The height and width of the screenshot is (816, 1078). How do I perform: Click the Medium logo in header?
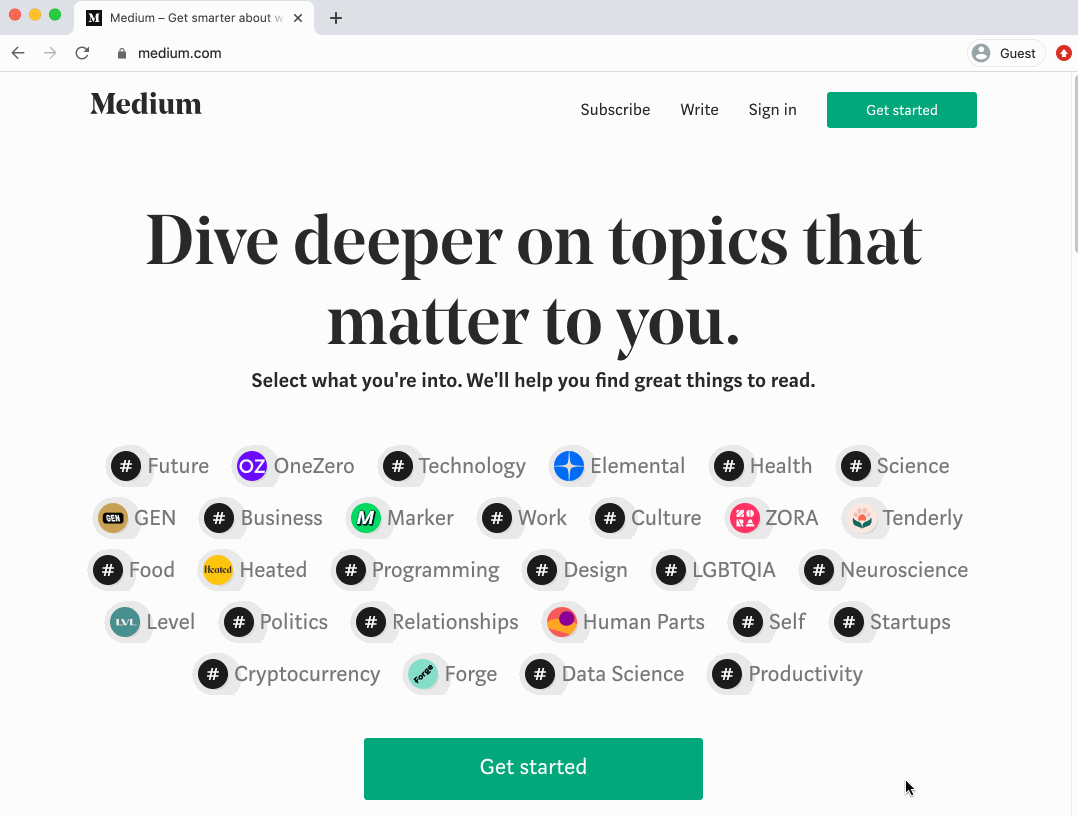point(146,104)
